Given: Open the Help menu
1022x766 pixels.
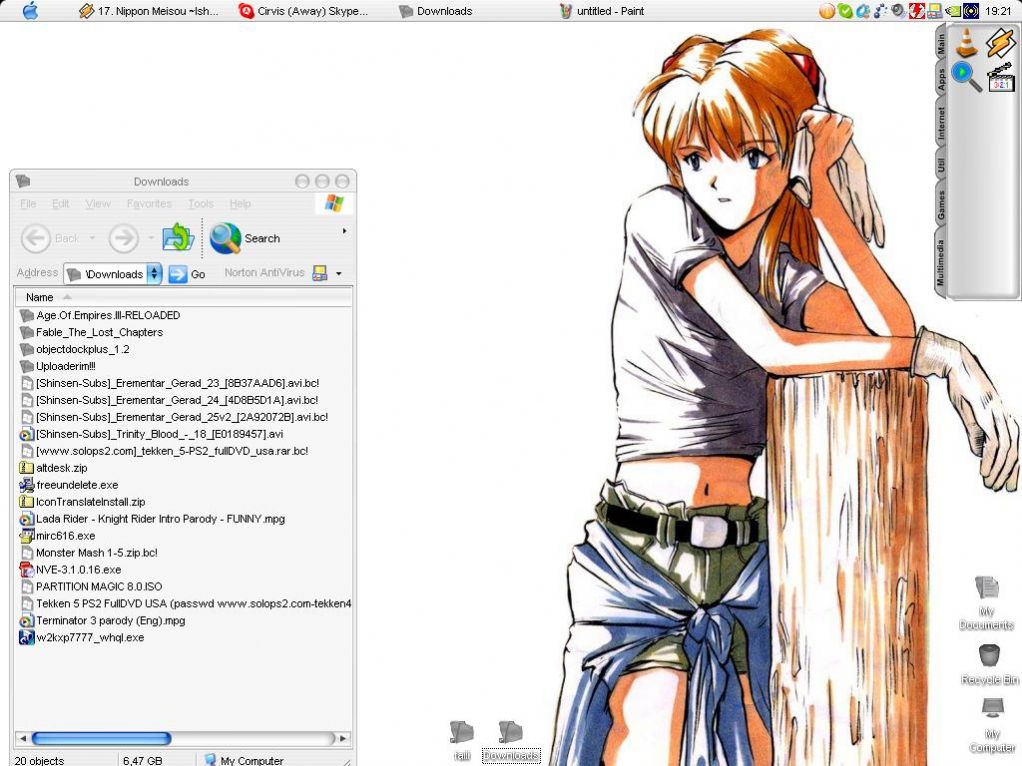Looking at the screenshot, I should pos(240,203).
